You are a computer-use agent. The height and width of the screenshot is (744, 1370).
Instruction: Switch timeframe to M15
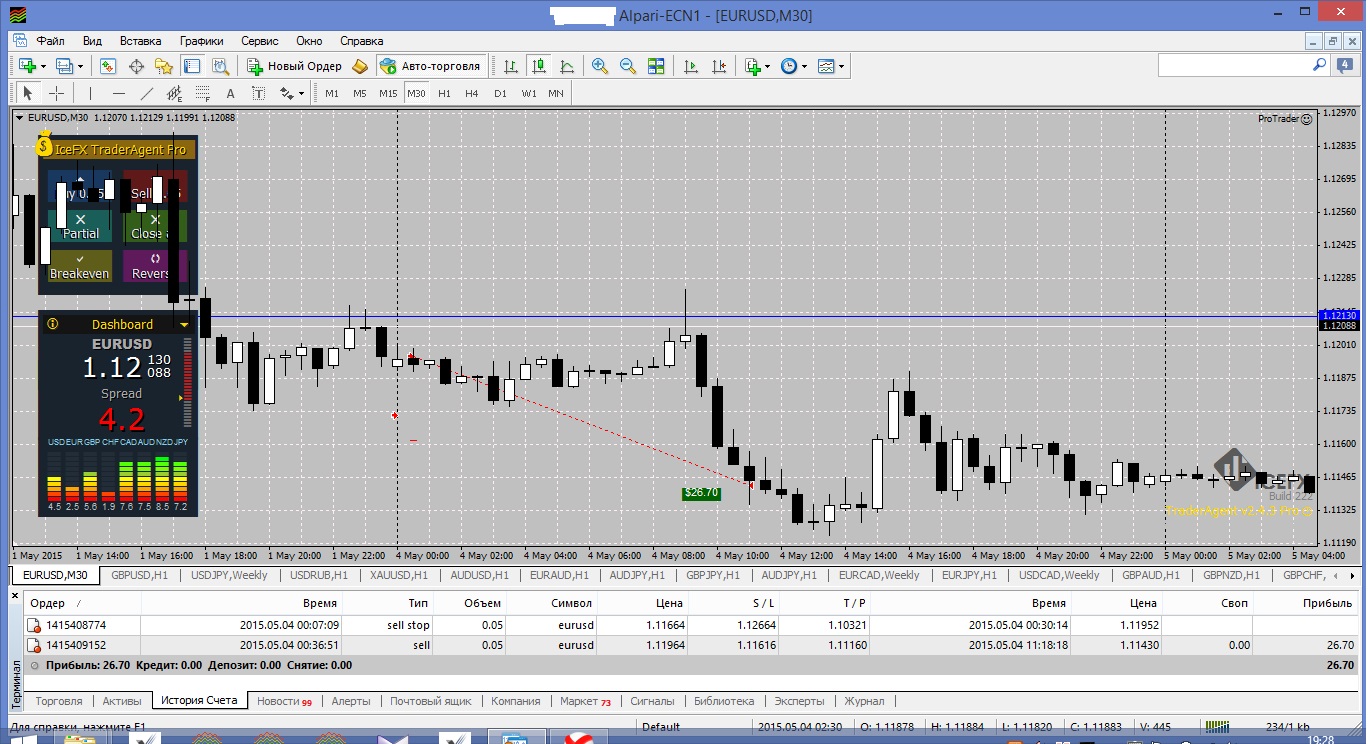point(388,93)
